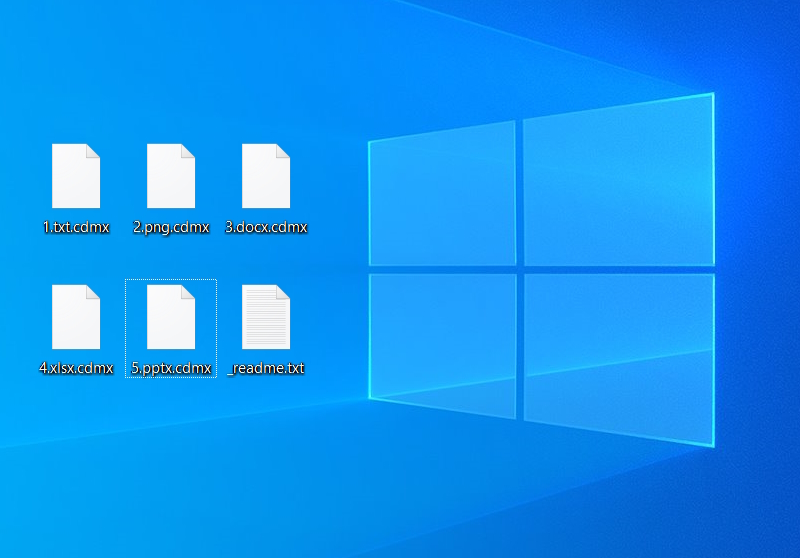Select the _readme.txt text document icon
The width and height of the screenshot is (800, 558).
pyautogui.click(x=266, y=317)
